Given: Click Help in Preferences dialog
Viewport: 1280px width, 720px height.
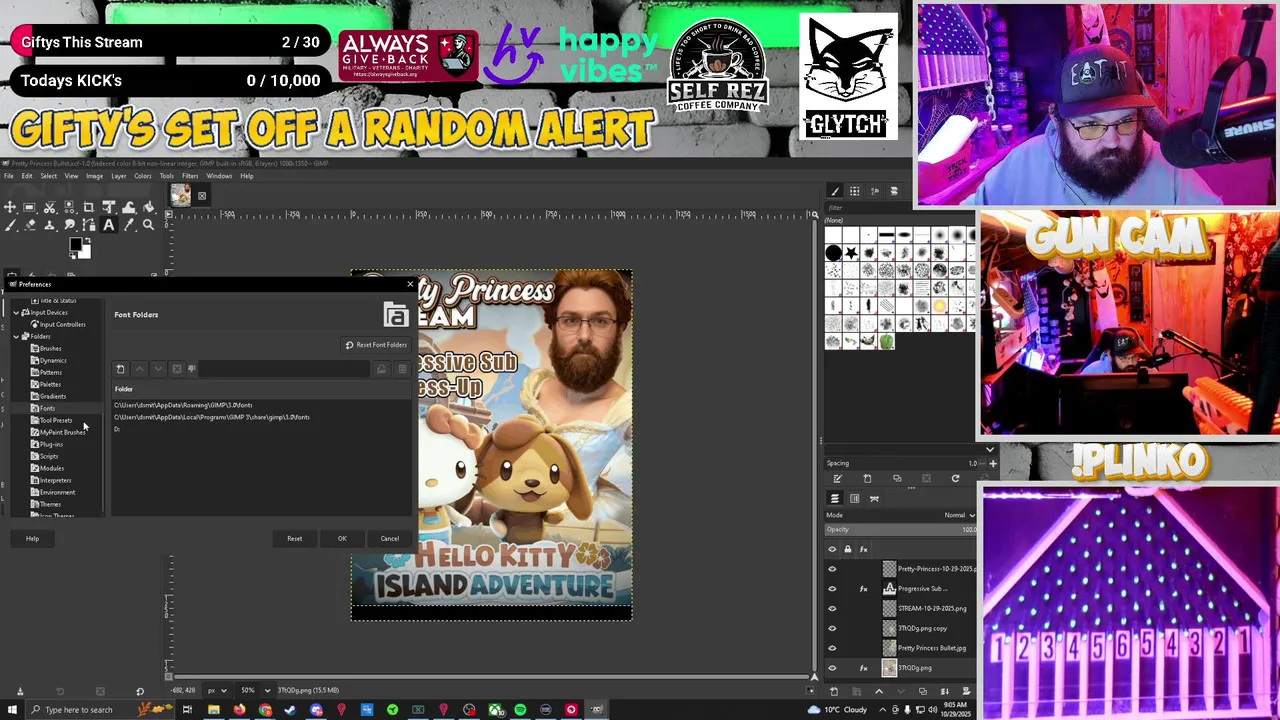Looking at the screenshot, I should [32, 539].
